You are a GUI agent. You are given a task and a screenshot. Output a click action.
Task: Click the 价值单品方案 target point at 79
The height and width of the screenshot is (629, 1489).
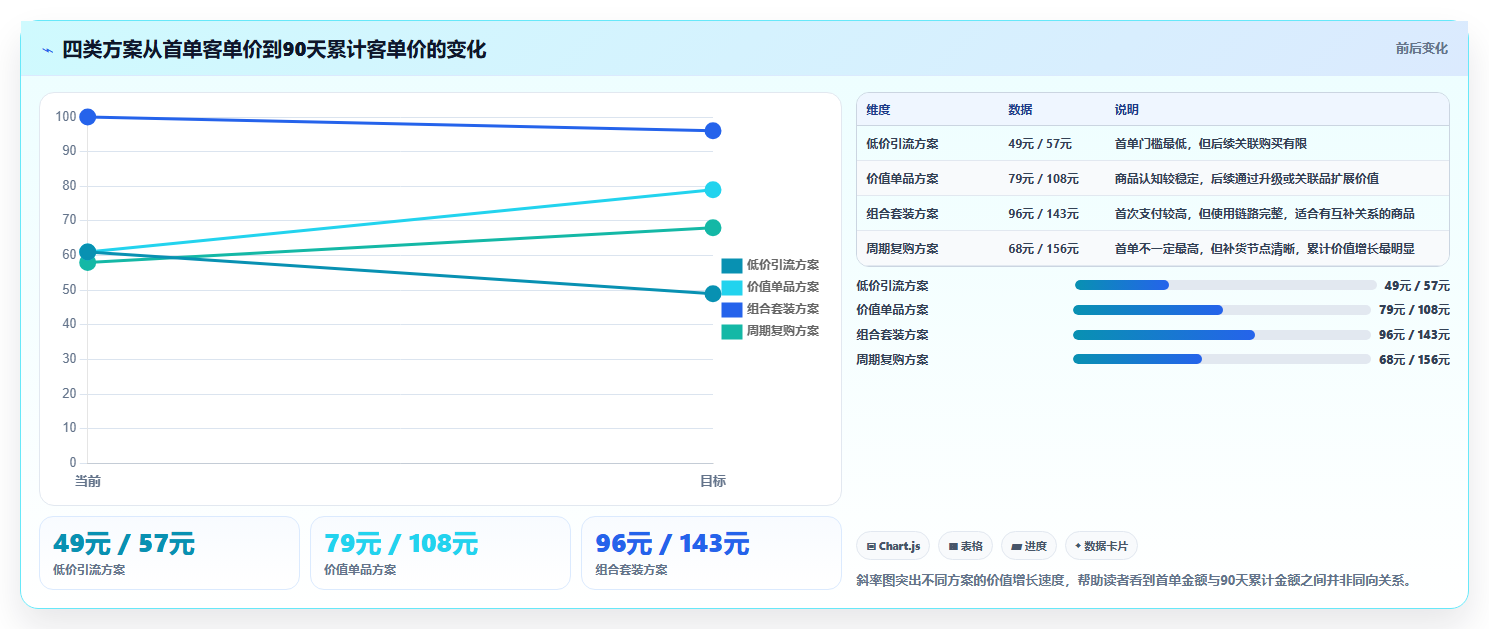click(x=713, y=190)
